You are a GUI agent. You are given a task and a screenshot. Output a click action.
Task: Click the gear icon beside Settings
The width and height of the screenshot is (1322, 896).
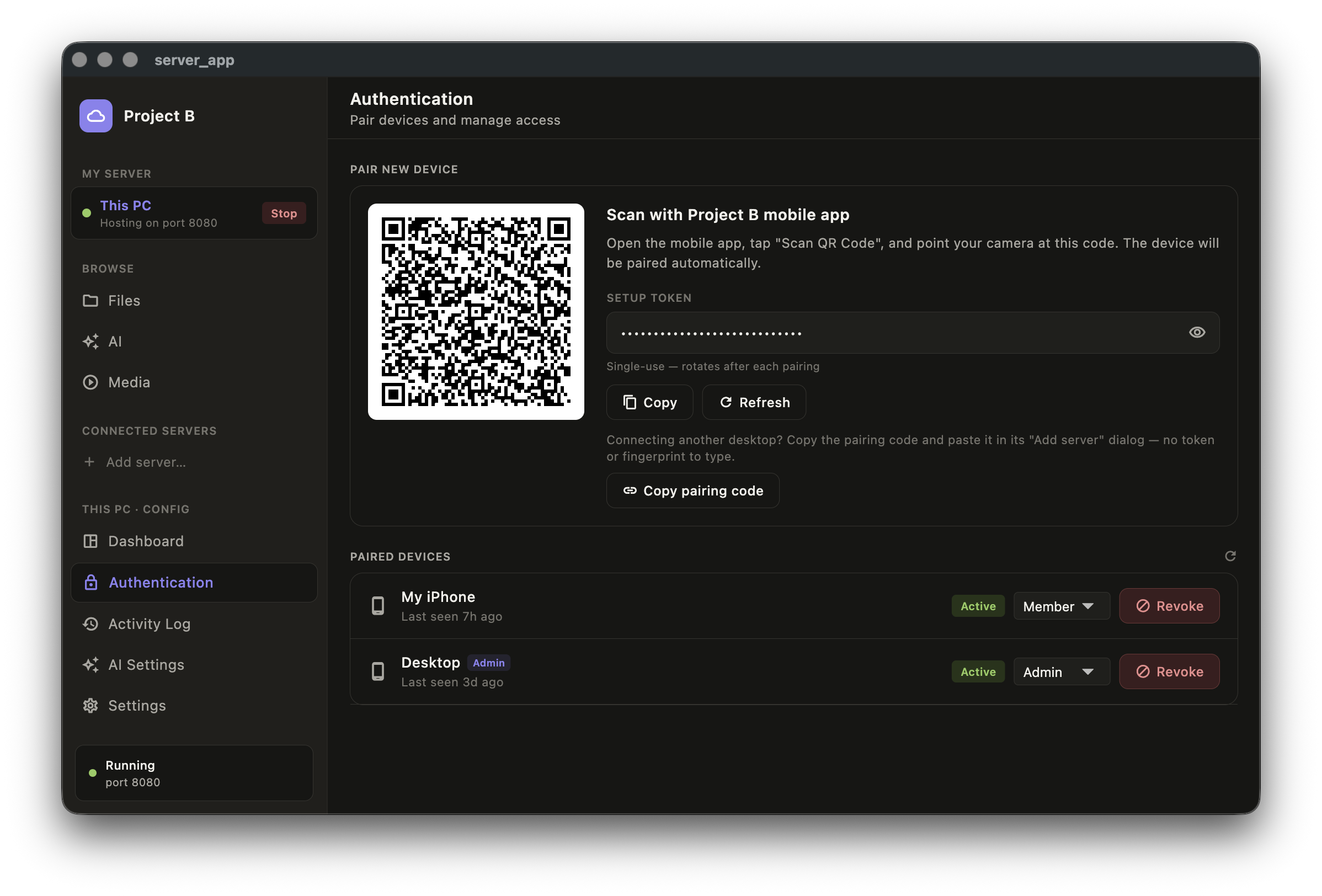(90, 706)
